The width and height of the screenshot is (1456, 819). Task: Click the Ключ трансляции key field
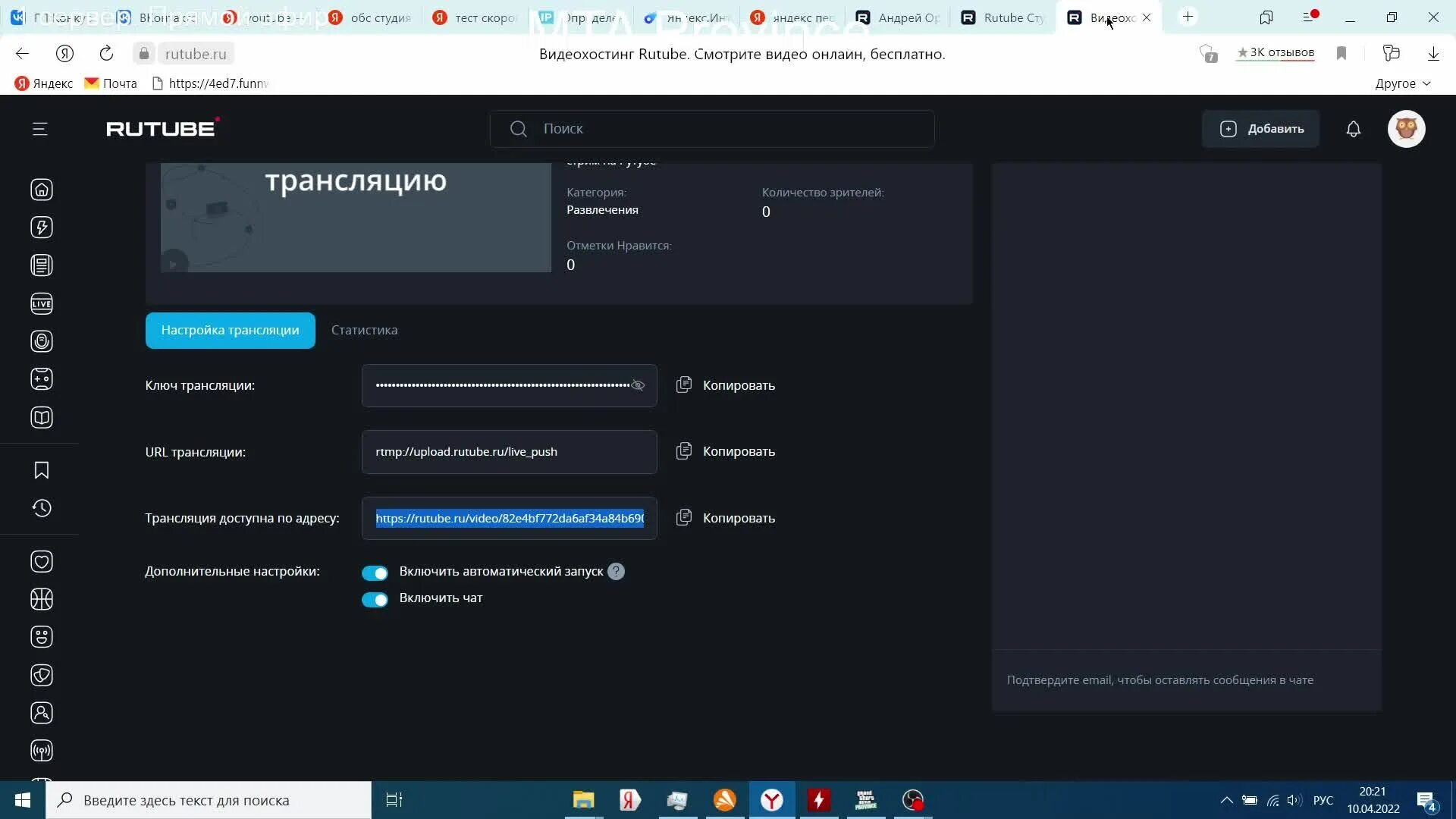pyautogui.click(x=510, y=385)
